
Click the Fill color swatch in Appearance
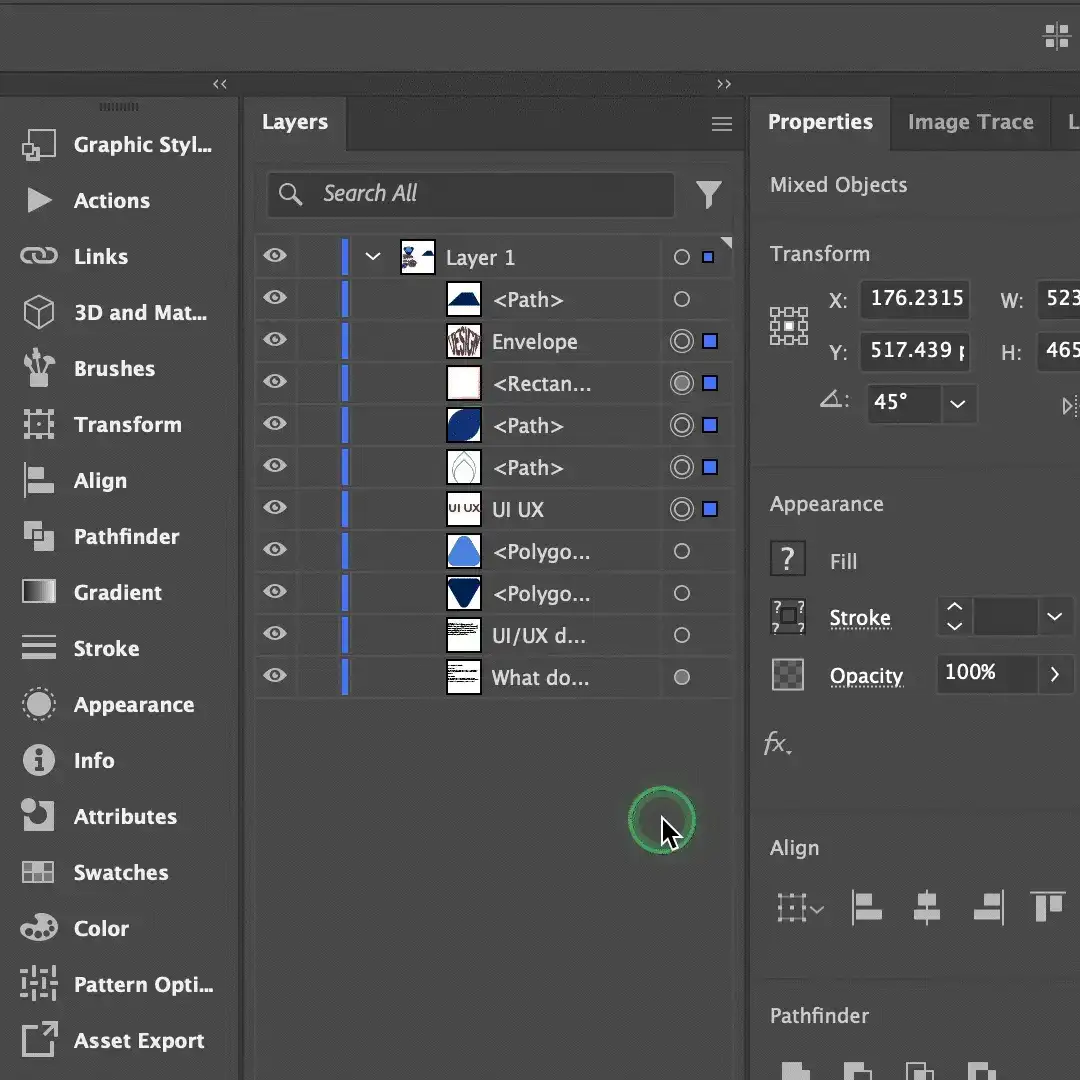(788, 560)
